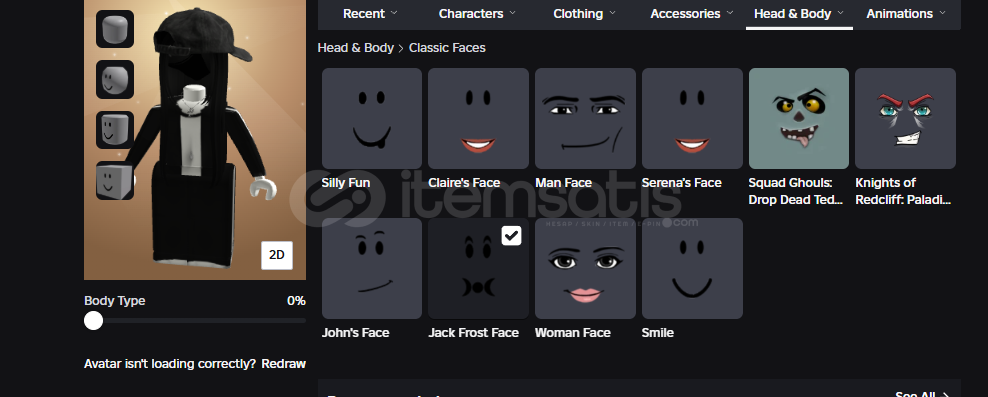The width and height of the screenshot is (988, 397).
Task: Choose the Man Face thumbnail
Action: pos(585,118)
